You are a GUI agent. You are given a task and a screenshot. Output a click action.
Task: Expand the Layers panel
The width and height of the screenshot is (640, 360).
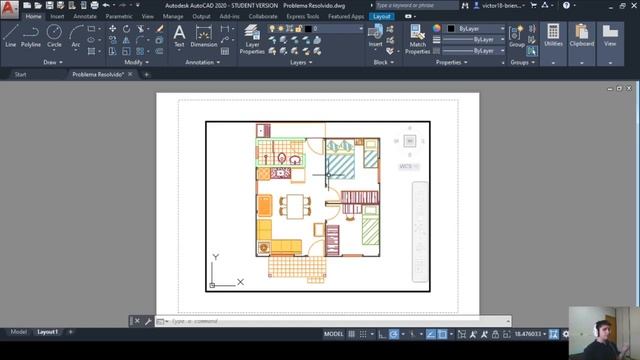point(301,62)
